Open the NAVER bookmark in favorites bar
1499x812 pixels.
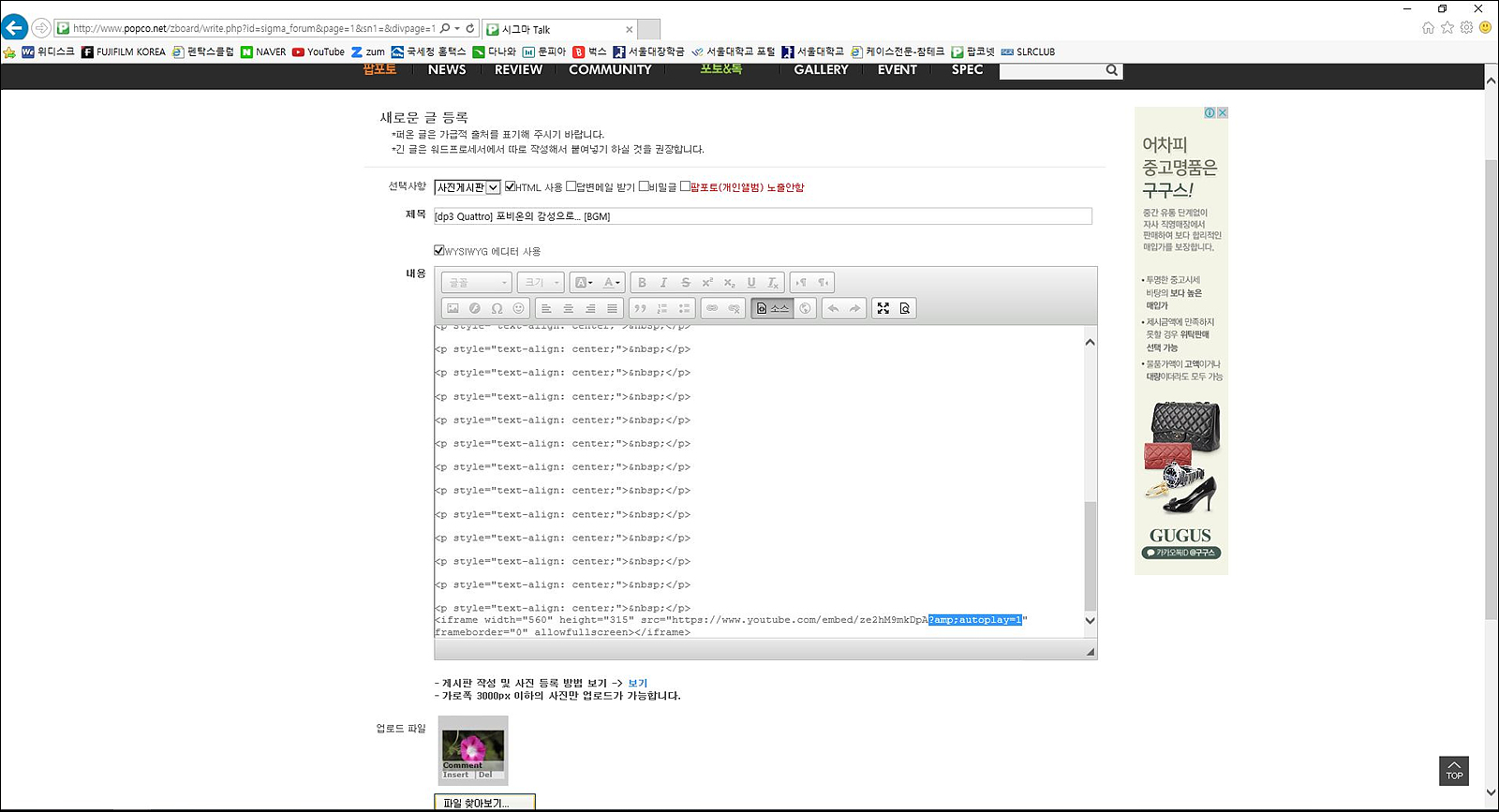[x=263, y=52]
